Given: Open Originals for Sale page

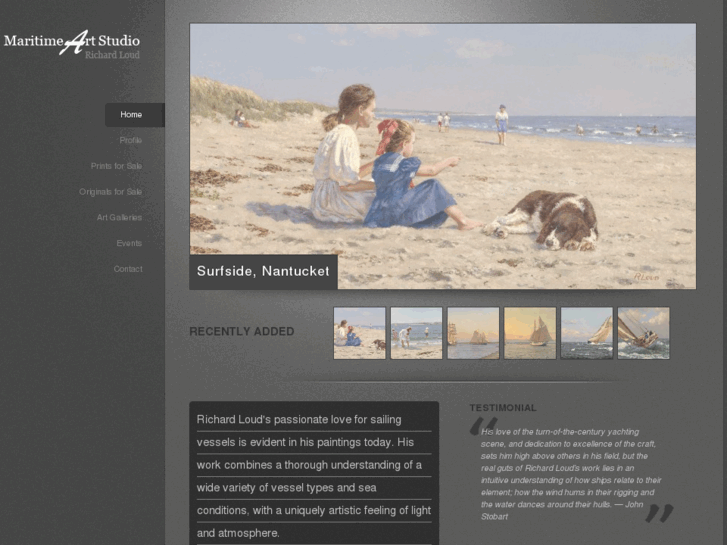Looking at the screenshot, I should (x=110, y=192).
